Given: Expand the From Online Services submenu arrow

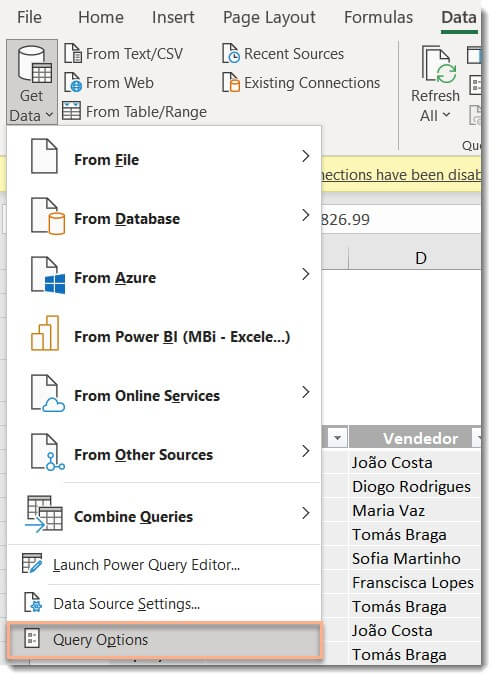Looking at the screenshot, I should click(x=306, y=392).
